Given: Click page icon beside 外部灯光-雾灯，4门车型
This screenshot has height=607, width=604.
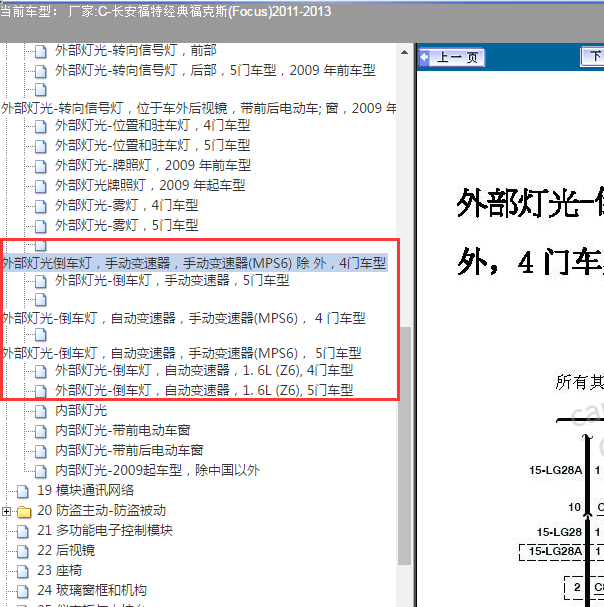Looking at the screenshot, I should (41, 206).
